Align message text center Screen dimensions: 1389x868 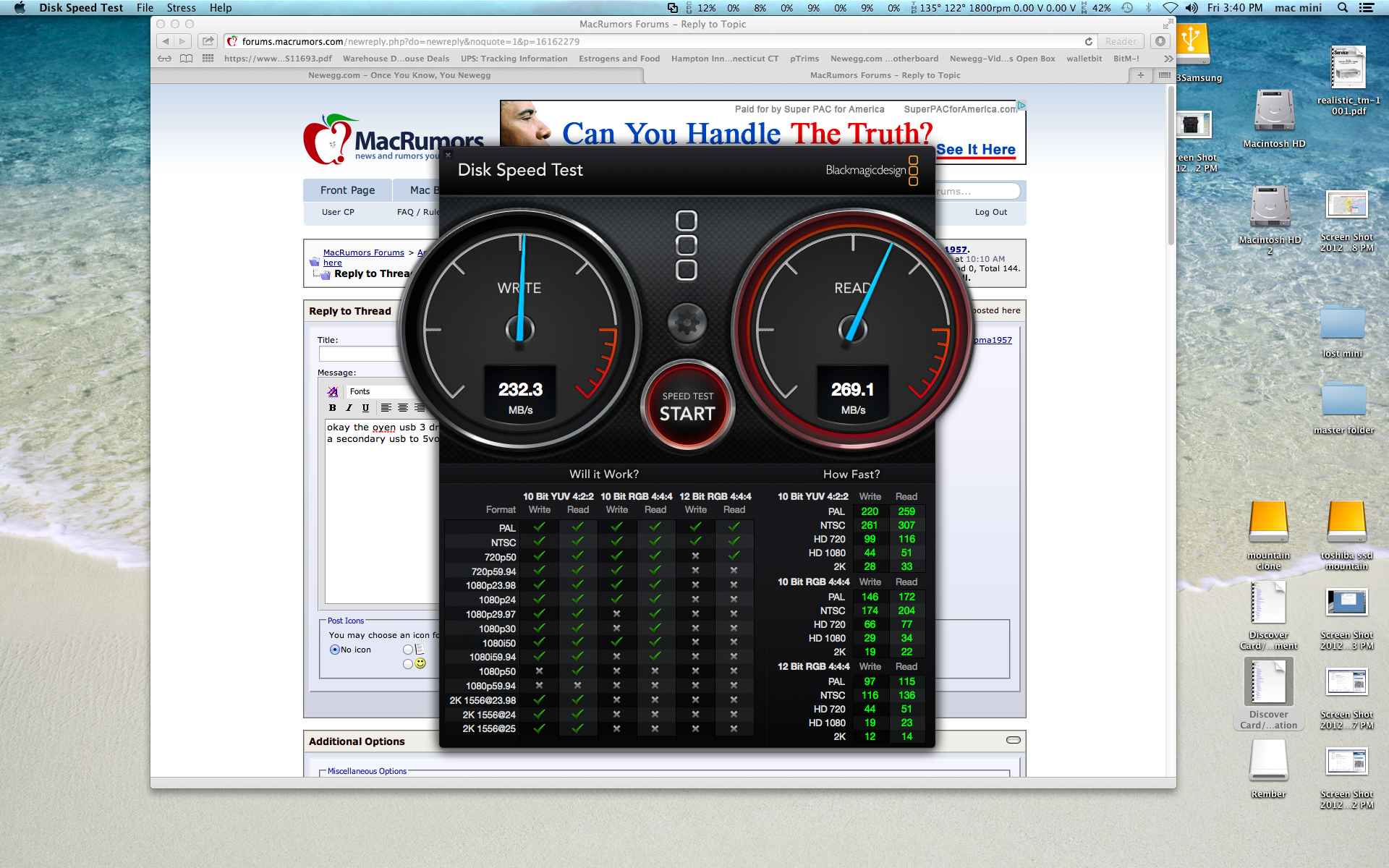(403, 408)
